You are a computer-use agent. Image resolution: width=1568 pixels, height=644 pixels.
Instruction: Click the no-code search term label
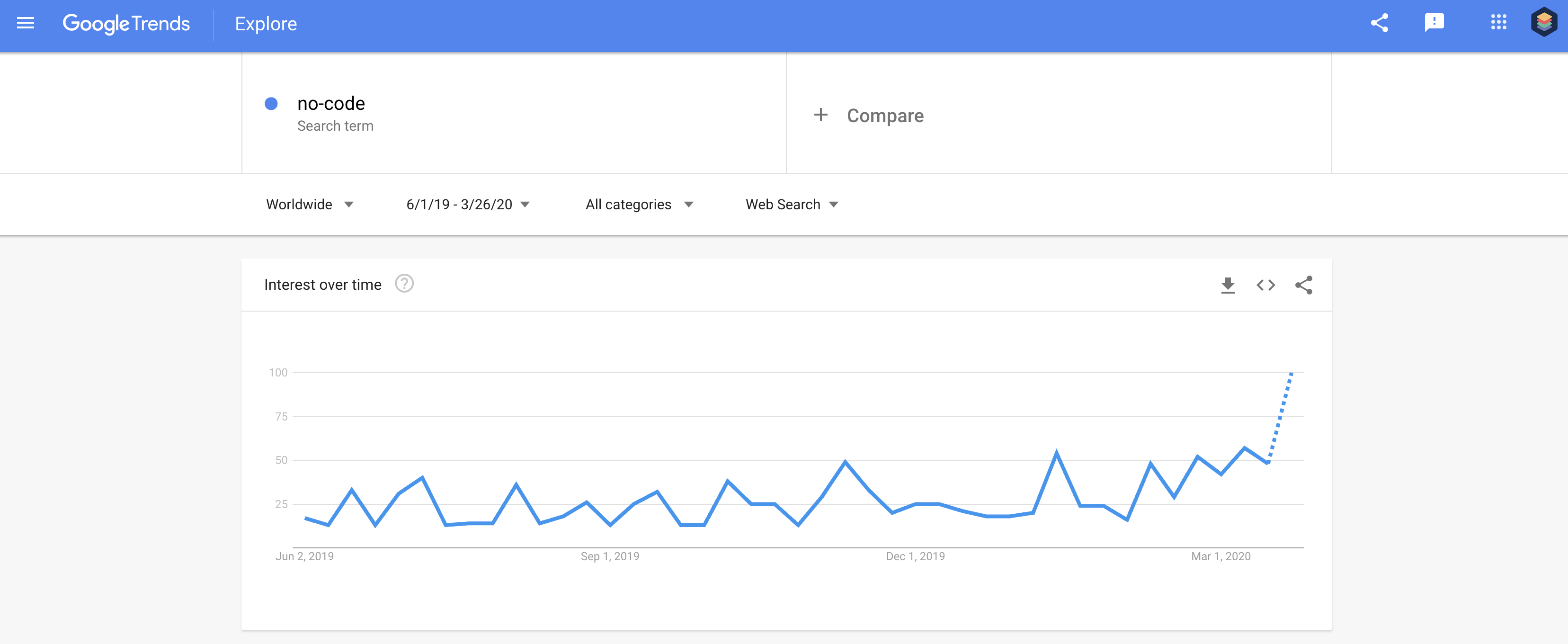pos(331,103)
